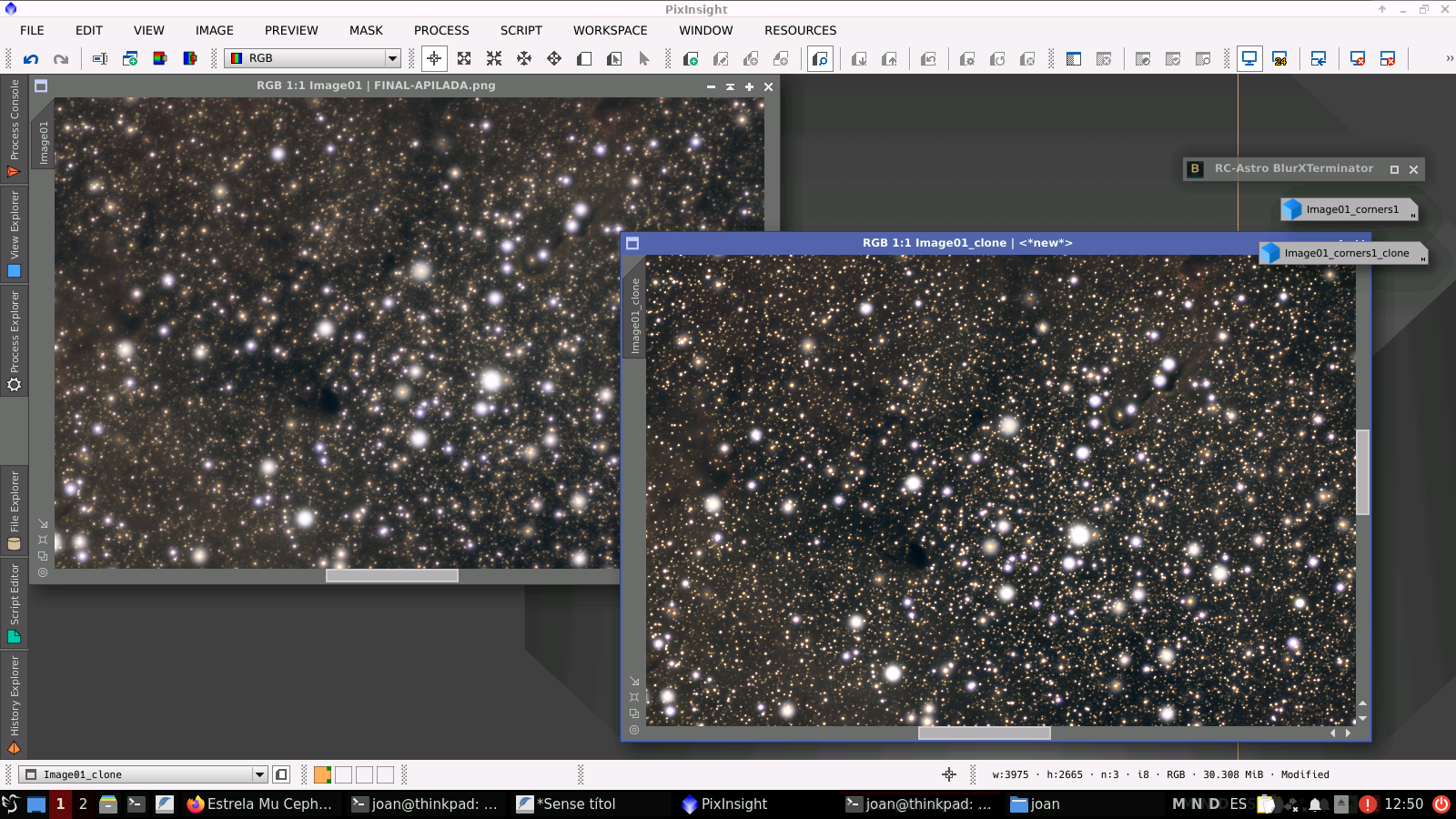Open the SCRIPT menu

[x=521, y=30]
